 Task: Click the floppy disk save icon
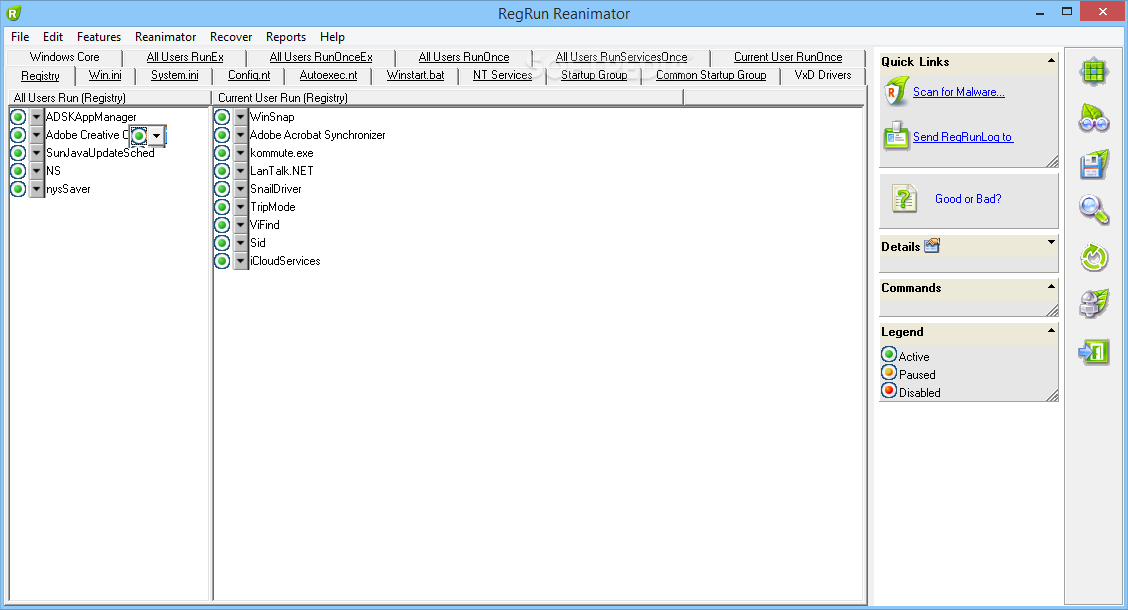click(x=1093, y=165)
